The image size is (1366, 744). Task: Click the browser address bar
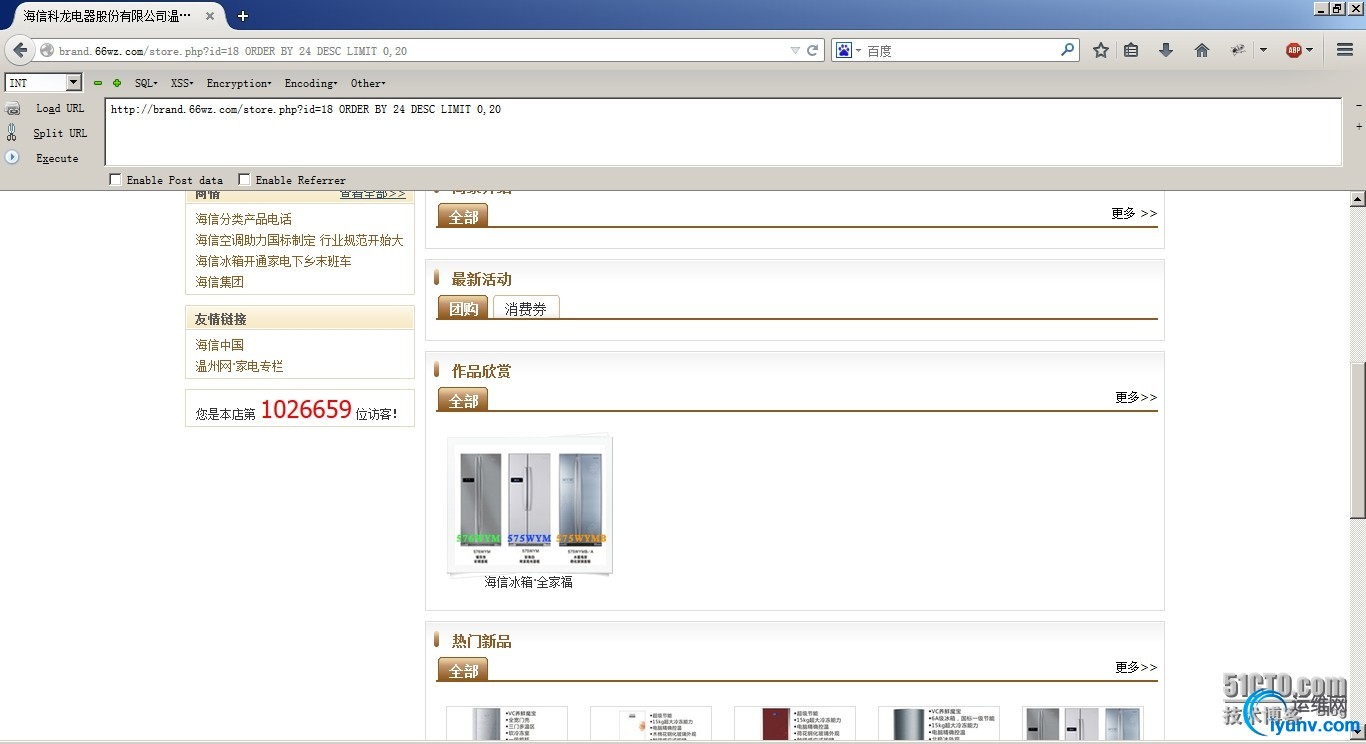point(420,50)
